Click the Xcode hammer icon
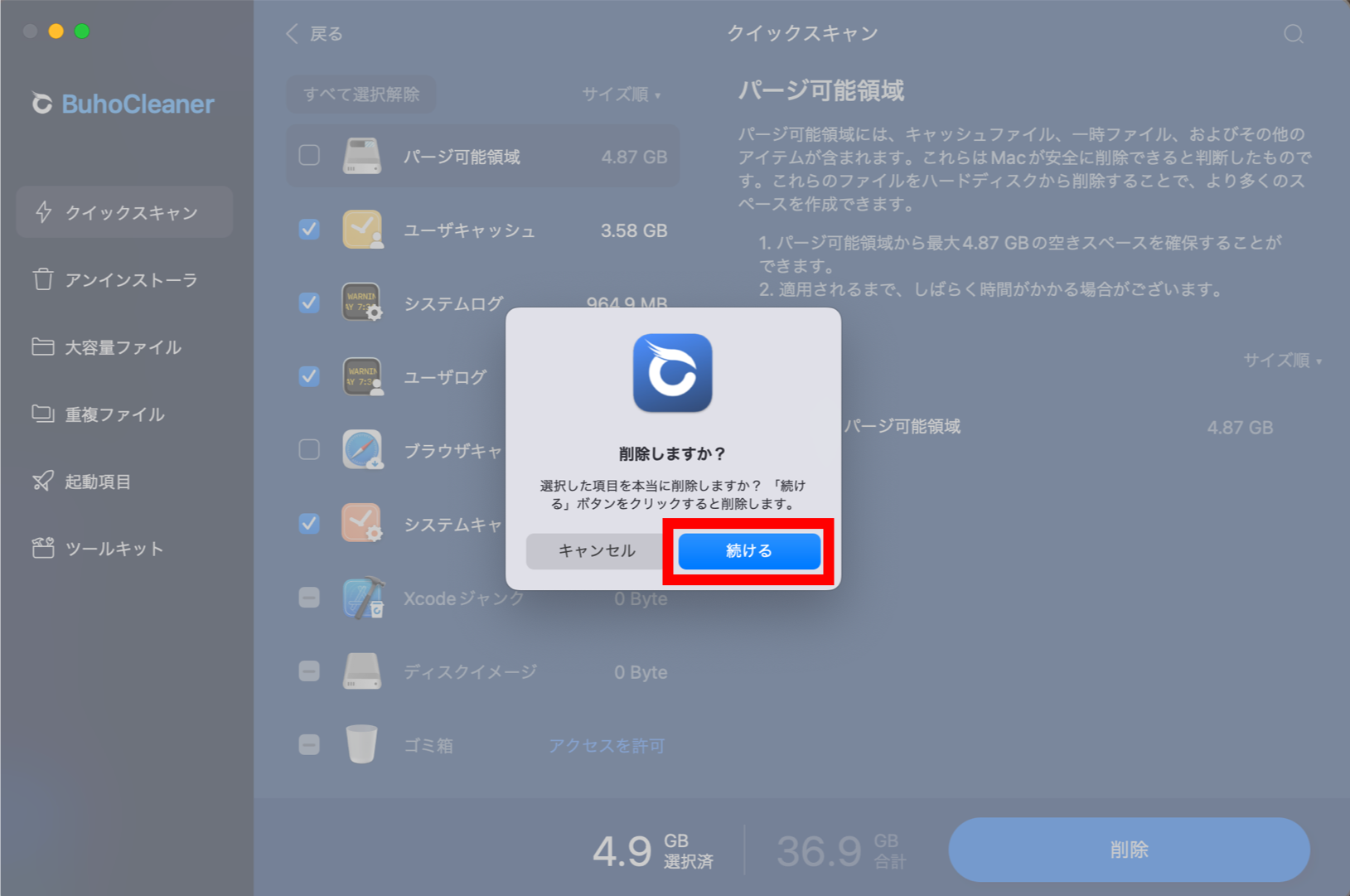This screenshot has height=896, width=1350. [363, 598]
